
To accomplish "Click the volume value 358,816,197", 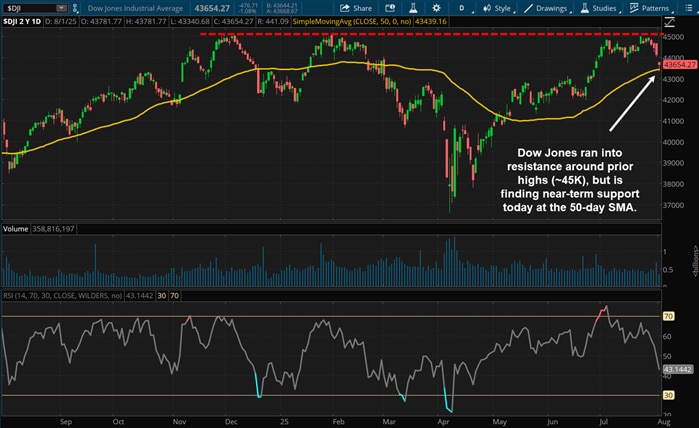I will 53,229.
